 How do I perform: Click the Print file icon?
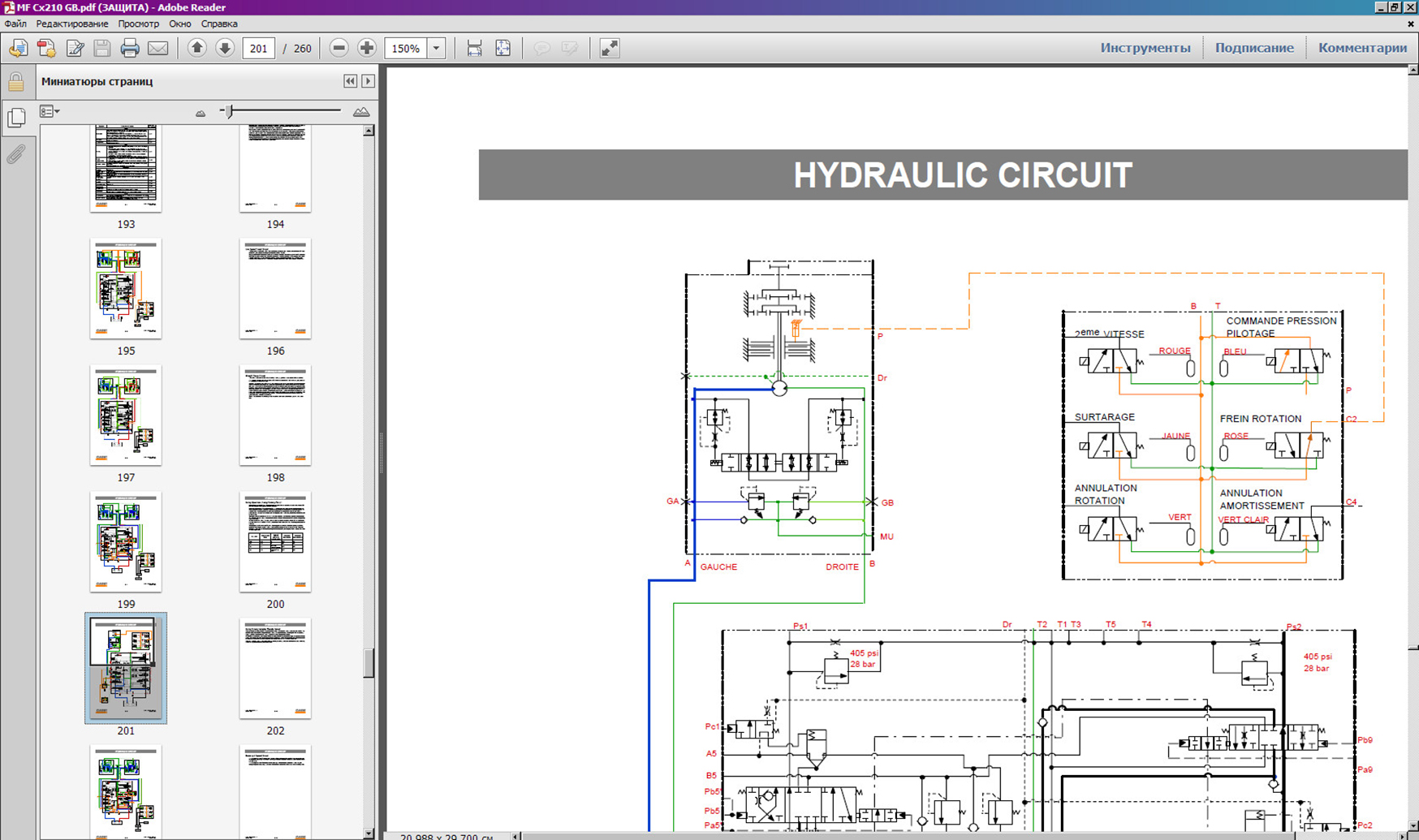click(130, 49)
